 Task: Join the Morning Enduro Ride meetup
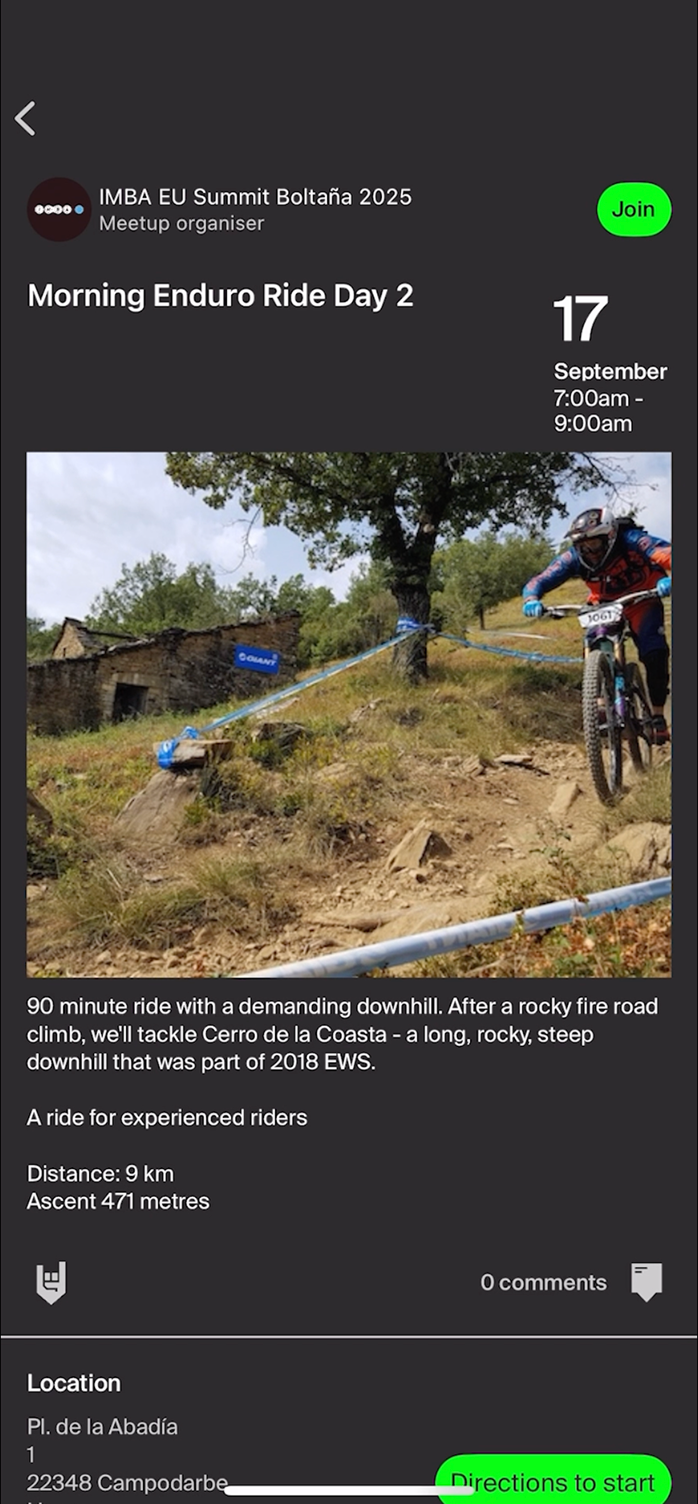(634, 209)
